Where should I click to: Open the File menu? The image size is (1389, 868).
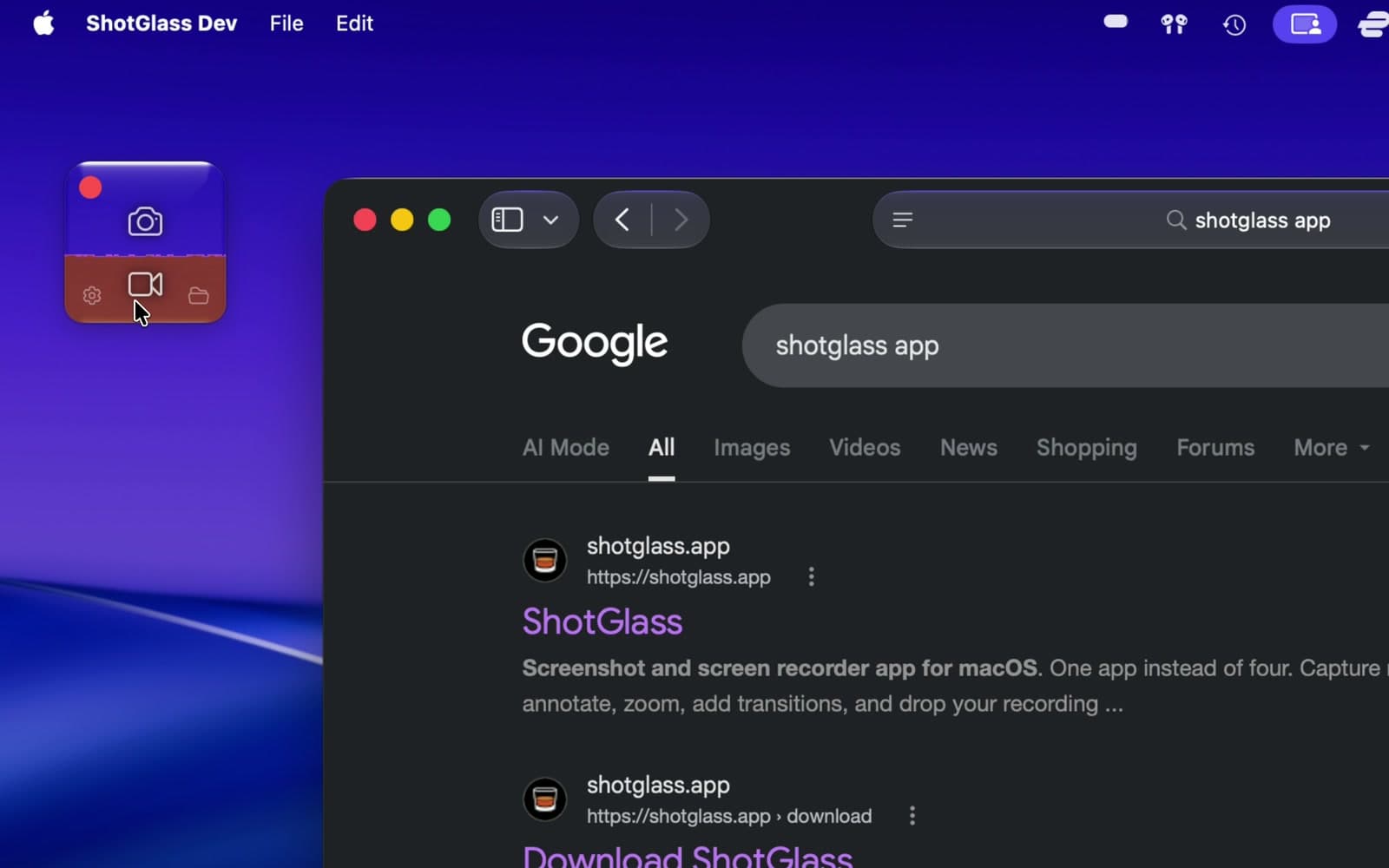coord(286,23)
